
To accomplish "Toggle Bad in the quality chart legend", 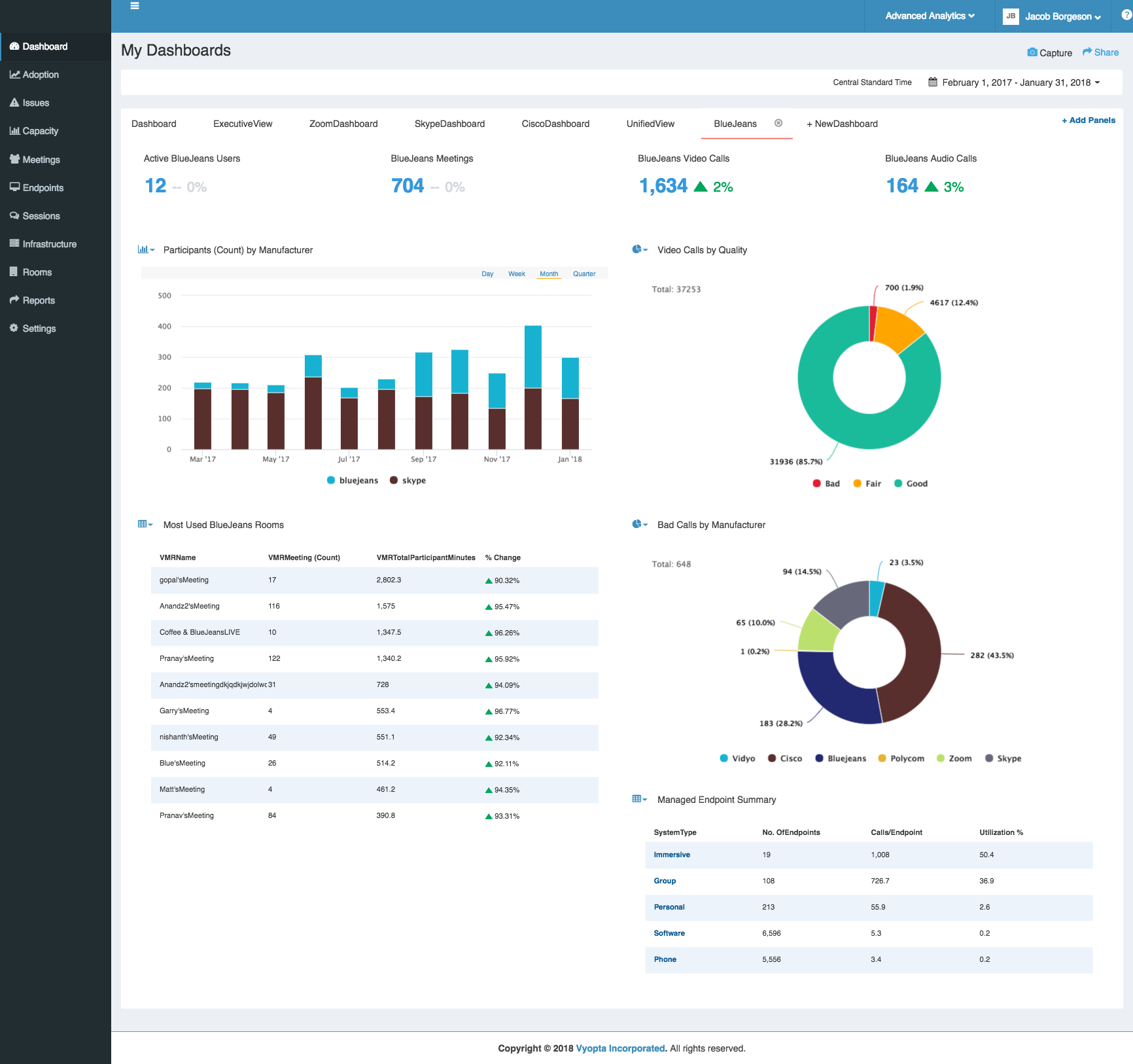I will [x=826, y=484].
